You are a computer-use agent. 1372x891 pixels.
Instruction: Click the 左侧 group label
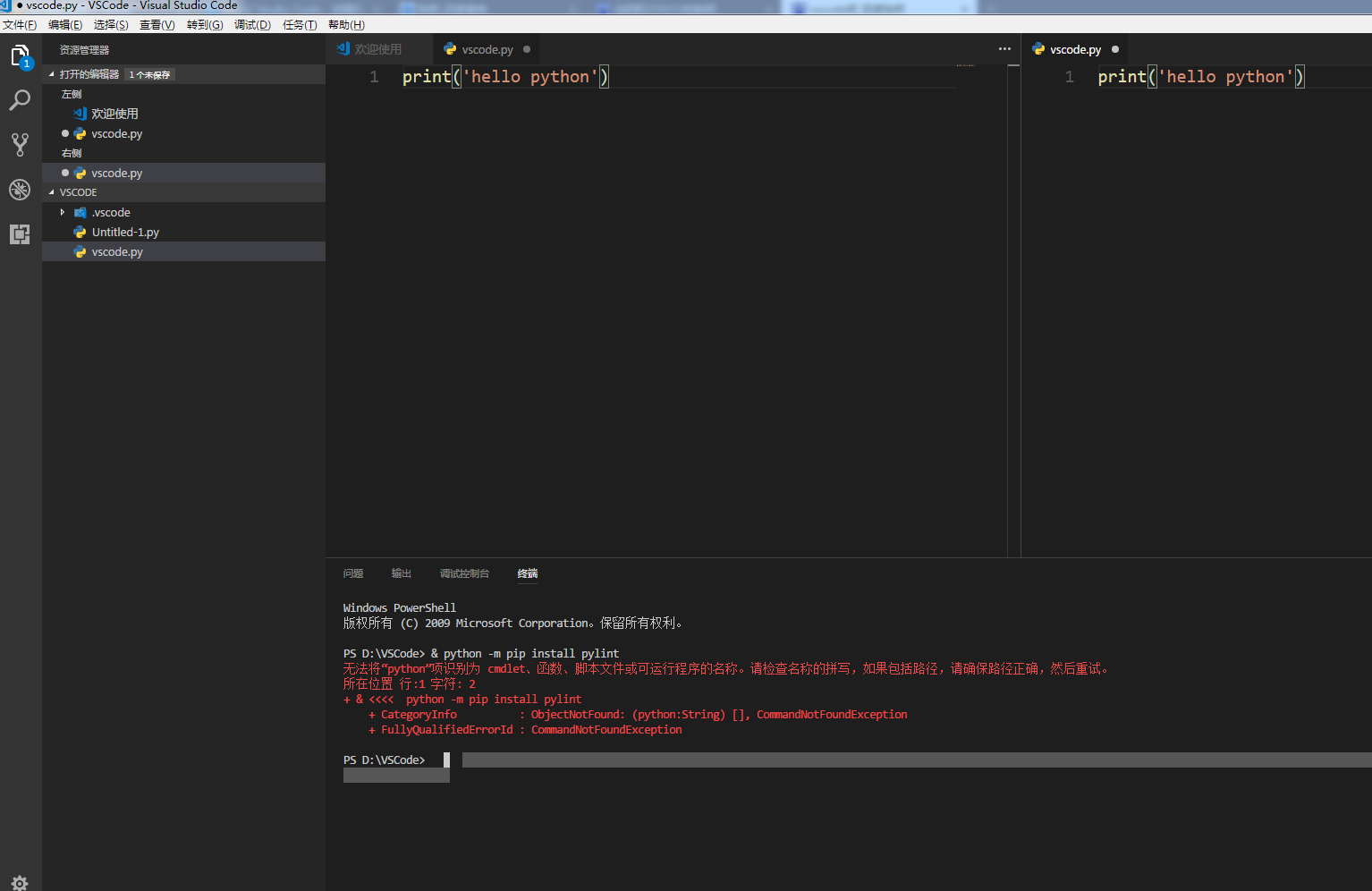tap(72, 94)
